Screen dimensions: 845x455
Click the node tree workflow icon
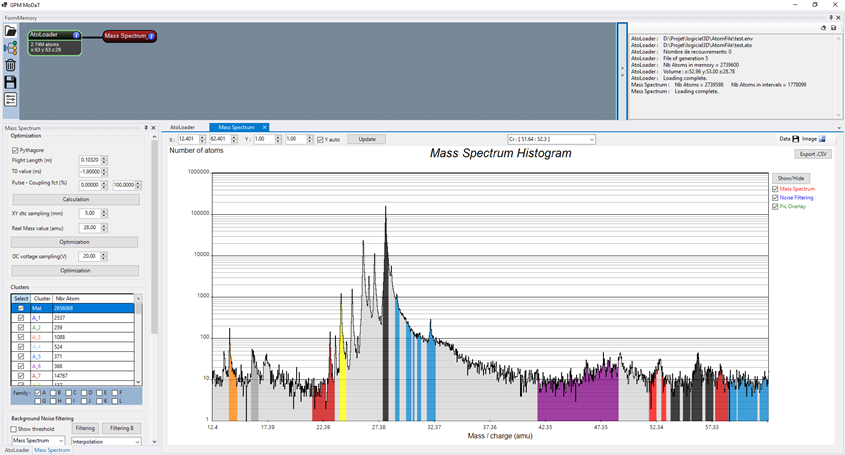coord(10,48)
